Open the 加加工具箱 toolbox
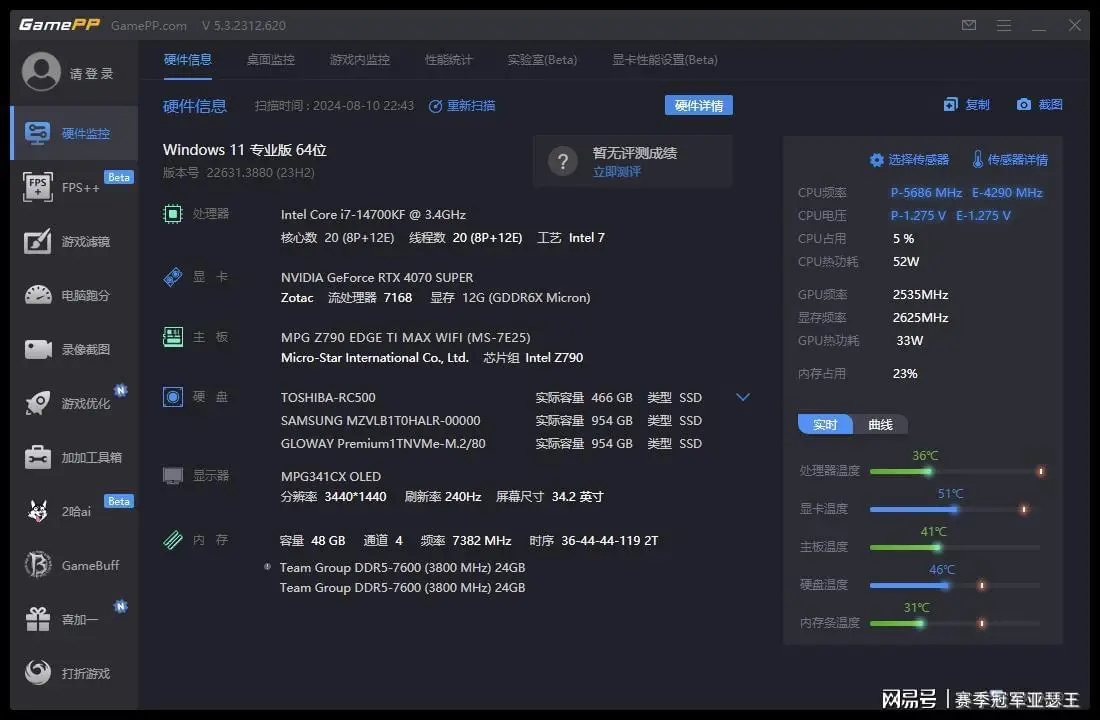 70,457
